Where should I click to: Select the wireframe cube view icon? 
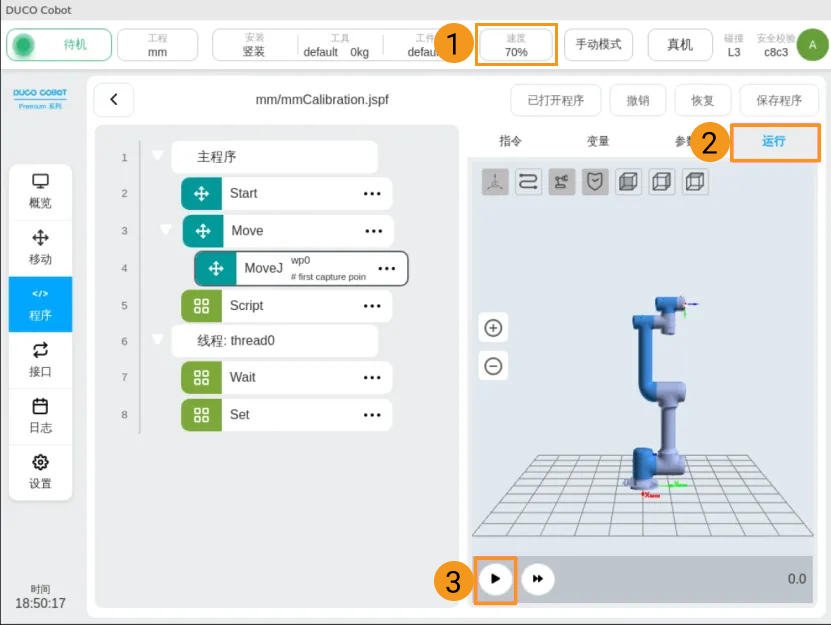coord(661,182)
